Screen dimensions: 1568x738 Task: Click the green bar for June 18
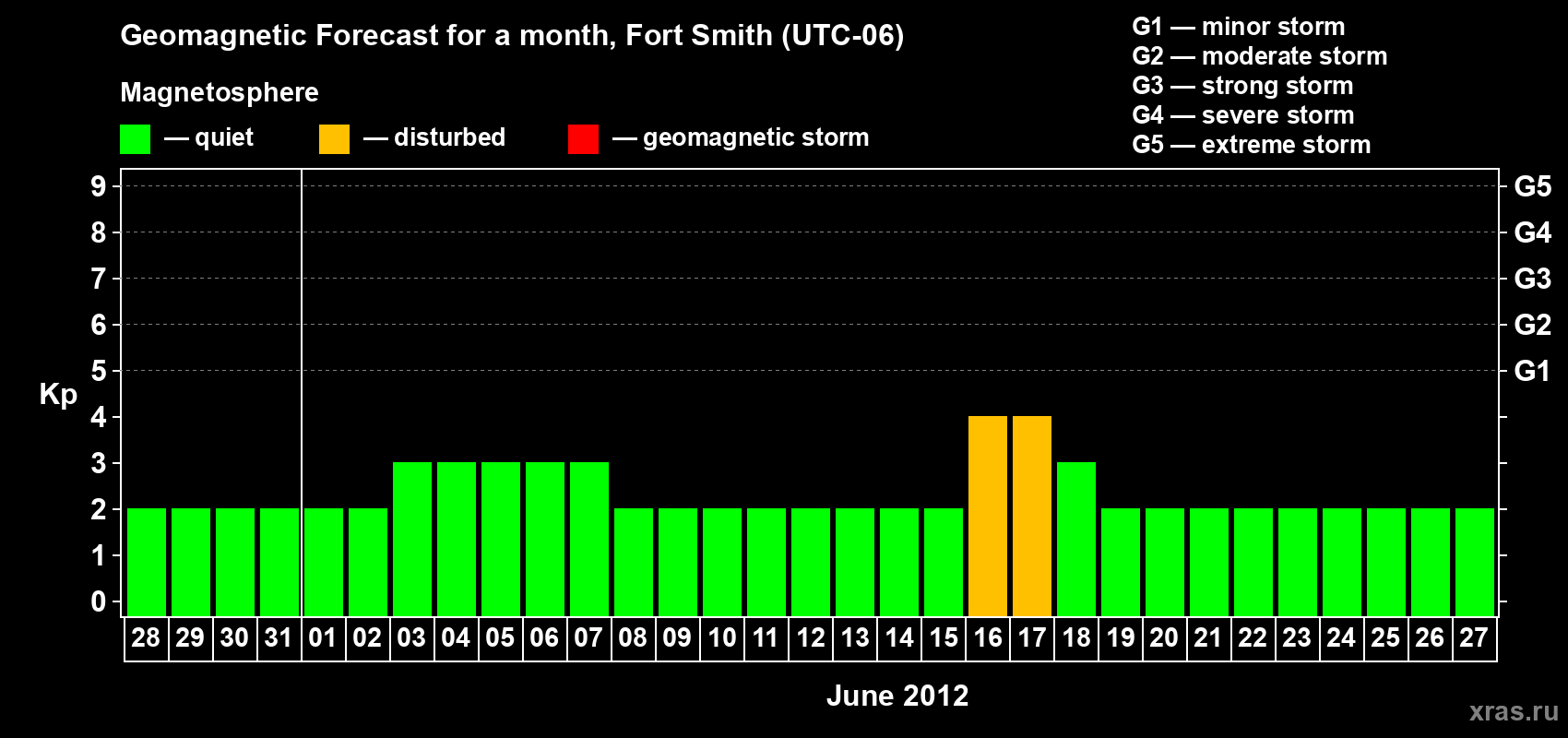[1076, 539]
